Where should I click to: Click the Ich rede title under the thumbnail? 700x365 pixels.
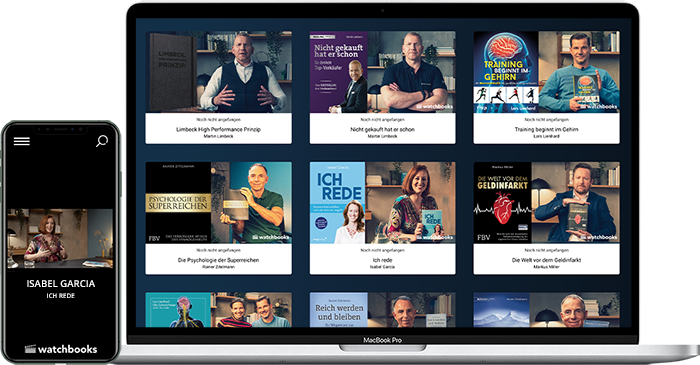pyautogui.click(x=383, y=260)
